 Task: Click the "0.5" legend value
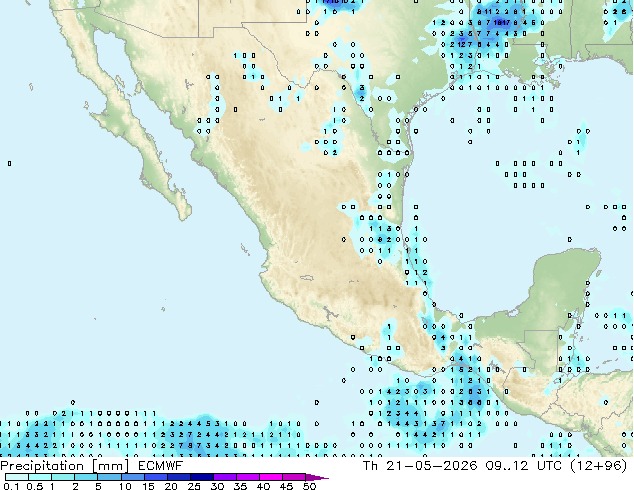click(34, 486)
